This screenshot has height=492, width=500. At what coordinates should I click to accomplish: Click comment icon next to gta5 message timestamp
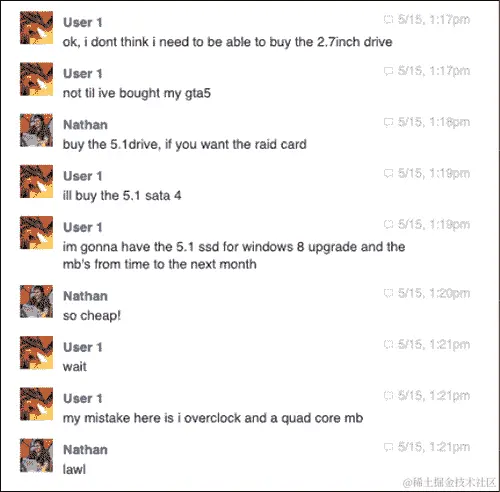388,71
